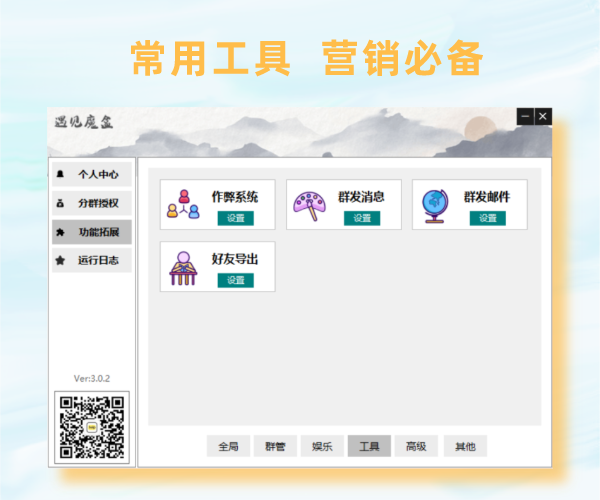The width and height of the screenshot is (600, 500).
Task: Go to 个人中心 in sidebar
Action: coord(92,174)
